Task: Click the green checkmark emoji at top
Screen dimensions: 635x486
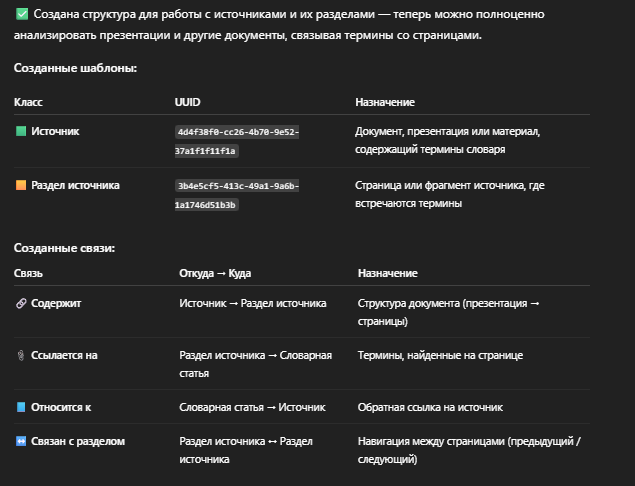Action: pyautogui.click(x=22, y=15)
